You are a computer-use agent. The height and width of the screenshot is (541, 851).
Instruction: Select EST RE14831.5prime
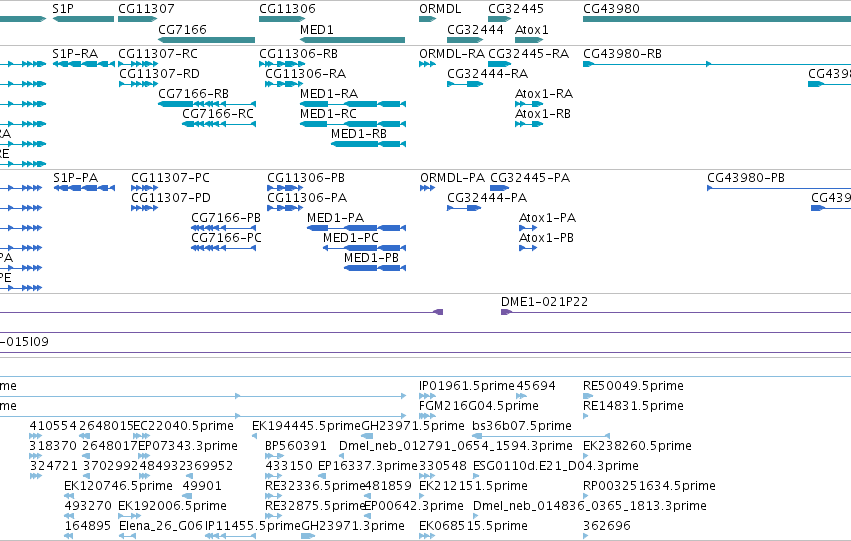[x=586, y=416]
